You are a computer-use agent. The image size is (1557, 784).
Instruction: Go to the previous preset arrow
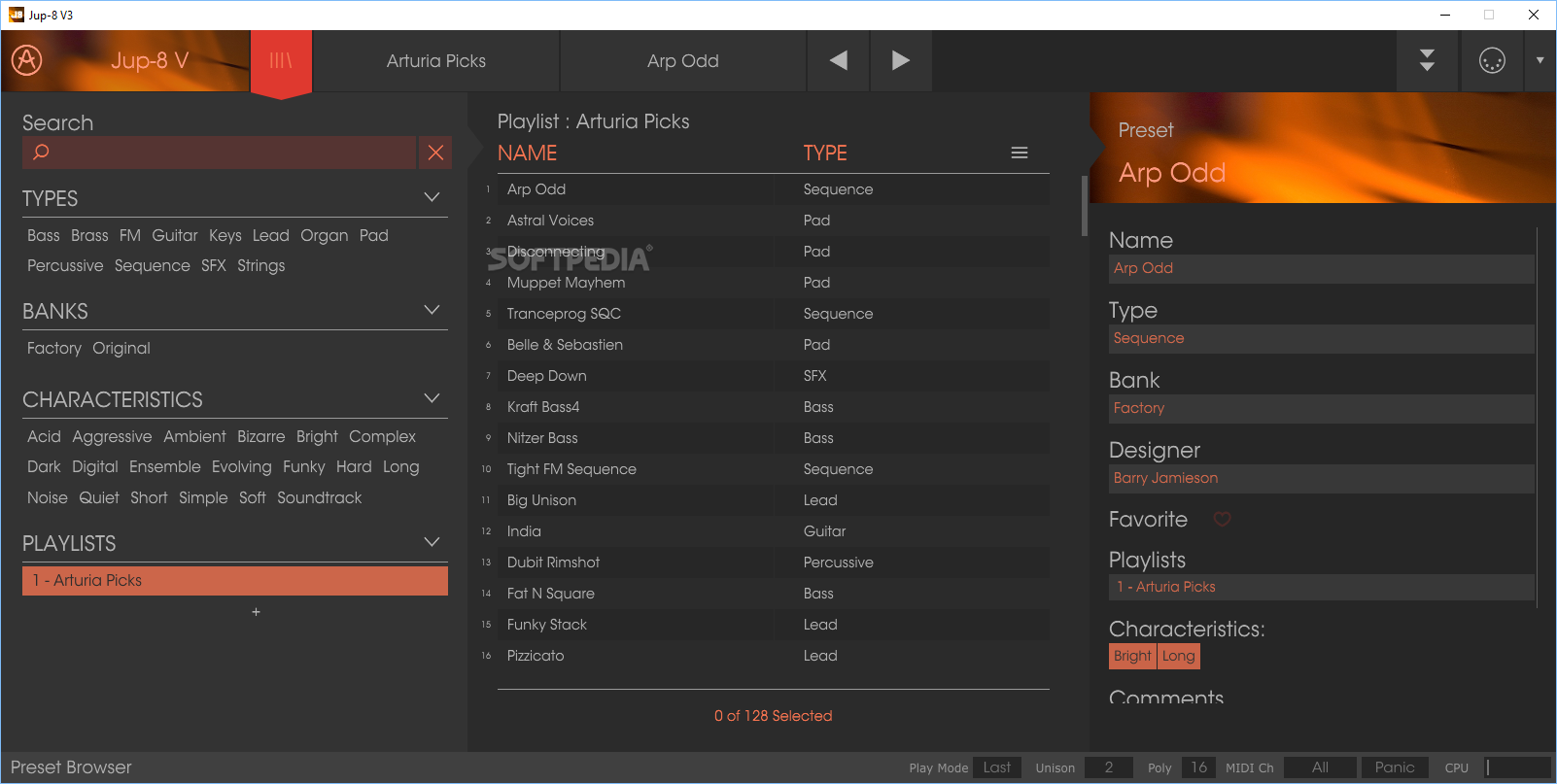click(838, 60)
